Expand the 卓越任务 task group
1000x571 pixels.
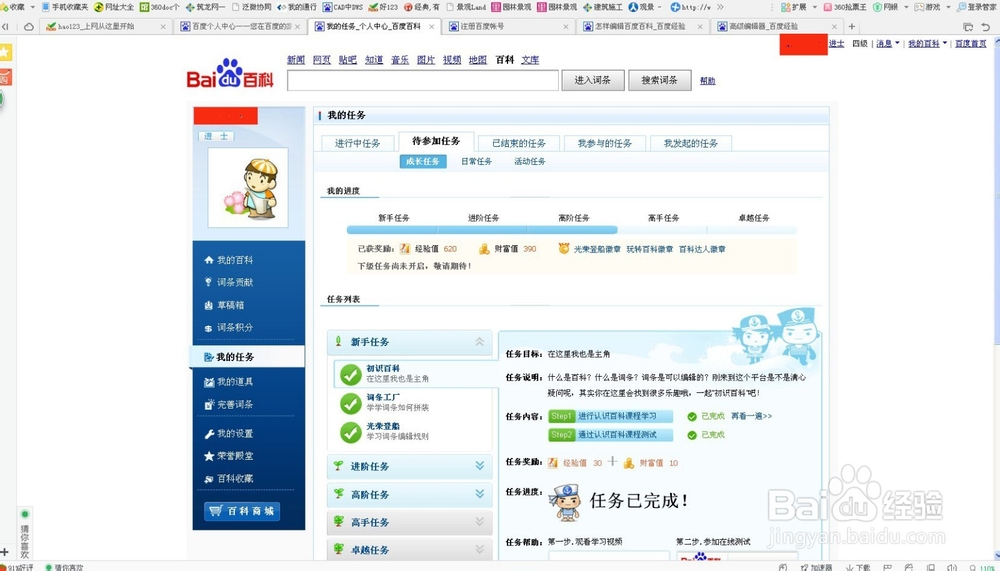coord(480,549)
